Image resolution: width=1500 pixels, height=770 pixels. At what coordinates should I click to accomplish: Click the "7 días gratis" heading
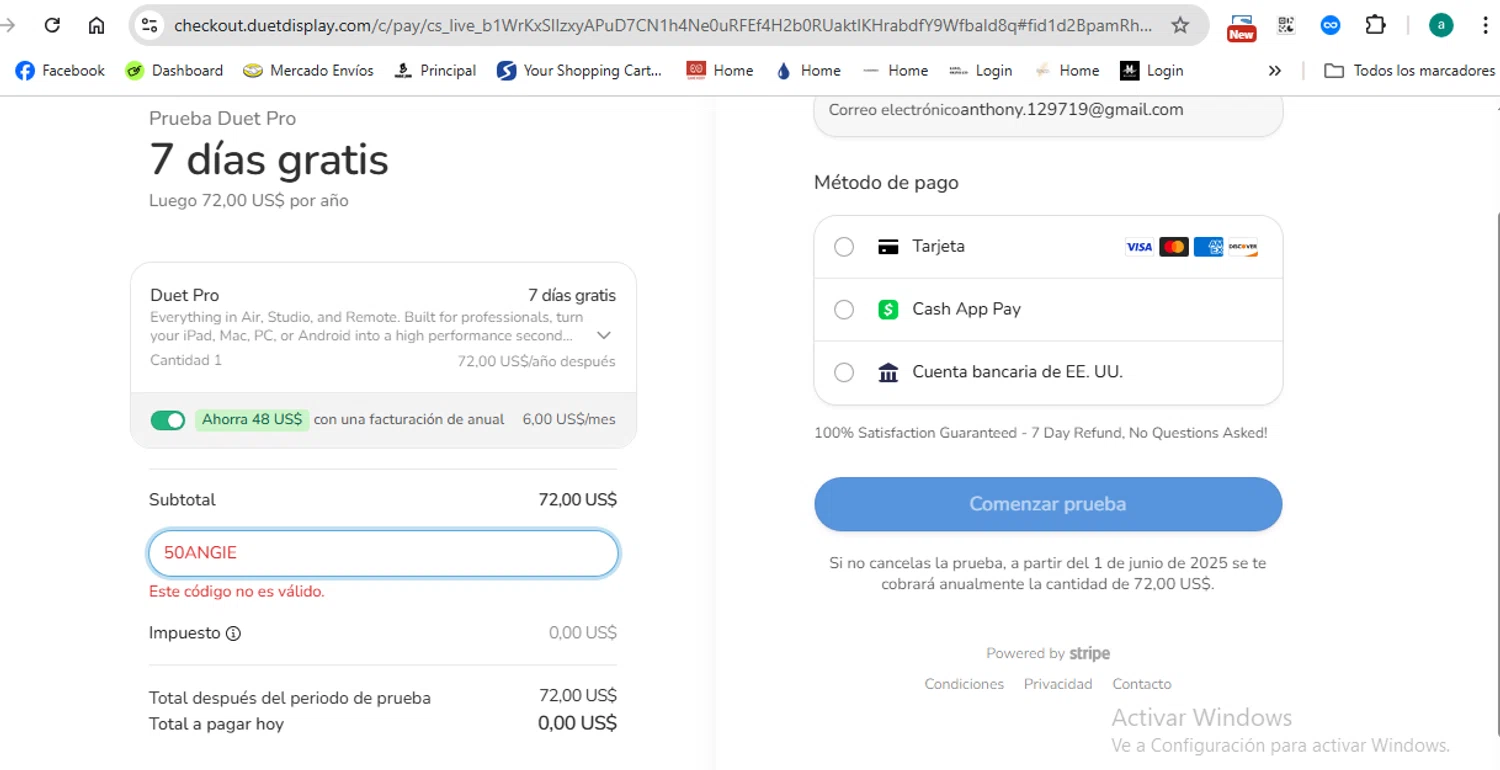pos(269,160)
